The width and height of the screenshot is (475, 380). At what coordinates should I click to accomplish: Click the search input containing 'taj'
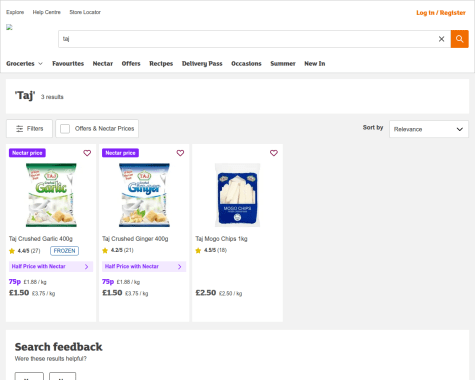[x=247, y=39]
